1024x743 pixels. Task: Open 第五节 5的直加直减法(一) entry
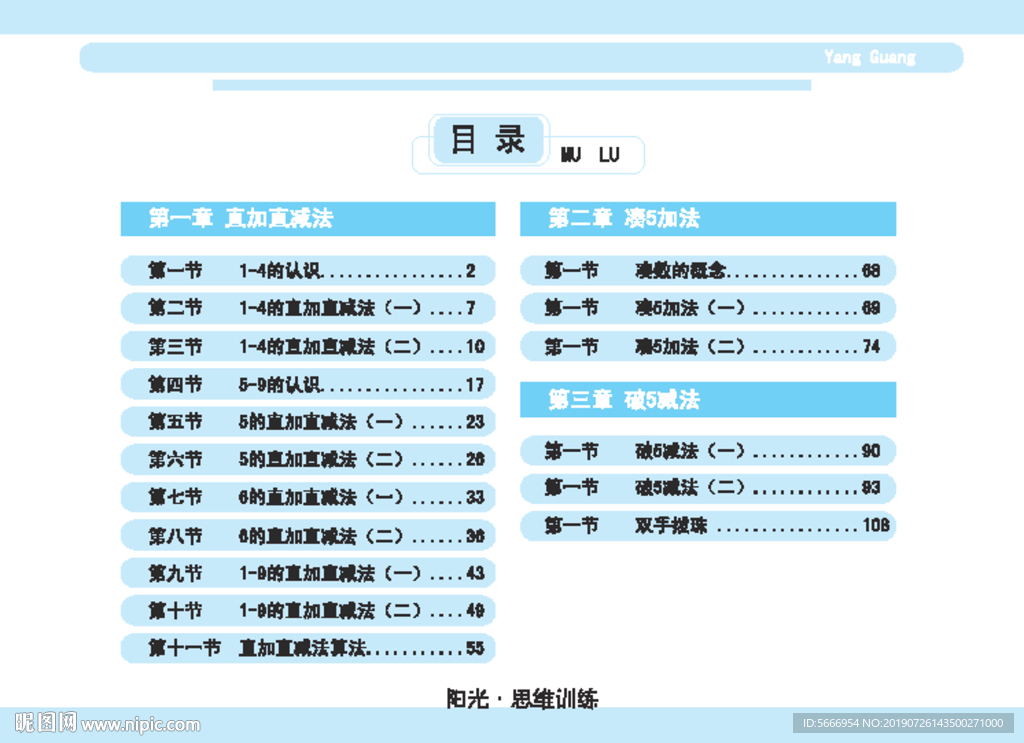click(x=308, y=422)
